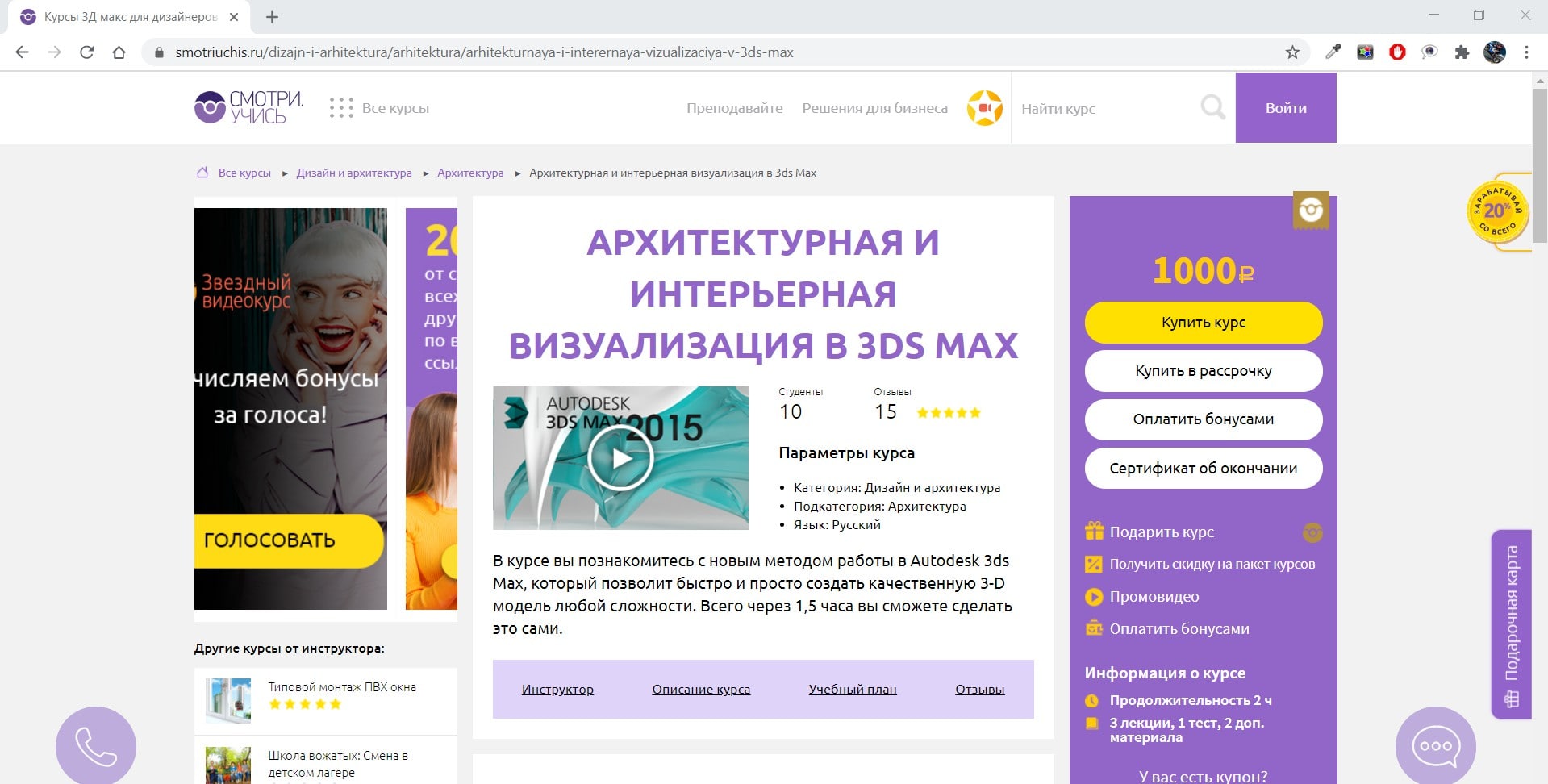Open the extensions puzzle icon

coord(1462,52)
